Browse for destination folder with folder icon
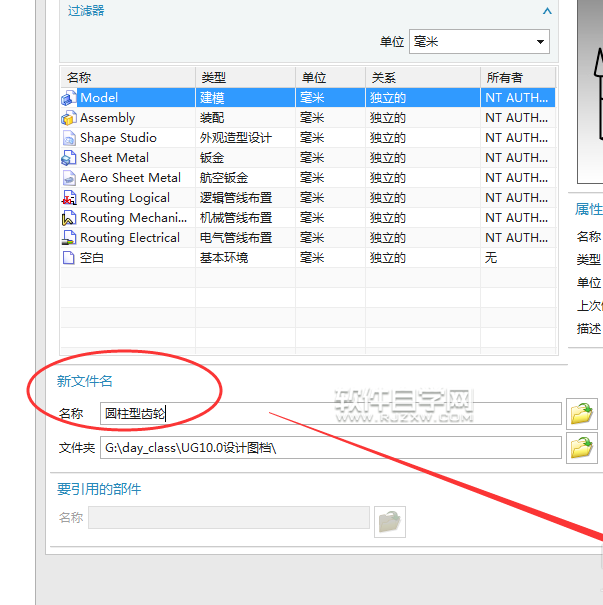Image resolution: width=603 pixels, height=605 pixels. (x=582, y=448)
